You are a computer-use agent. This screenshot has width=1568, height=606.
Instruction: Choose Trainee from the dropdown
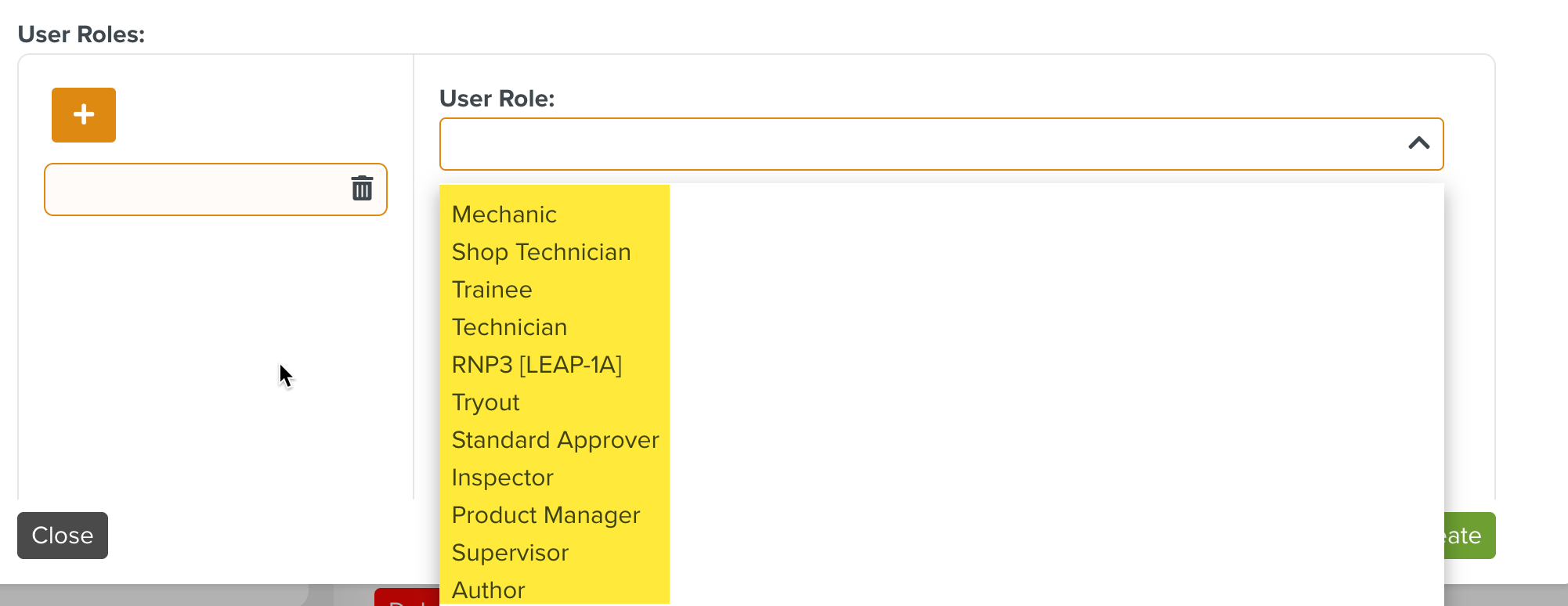[x=492, y=289]
